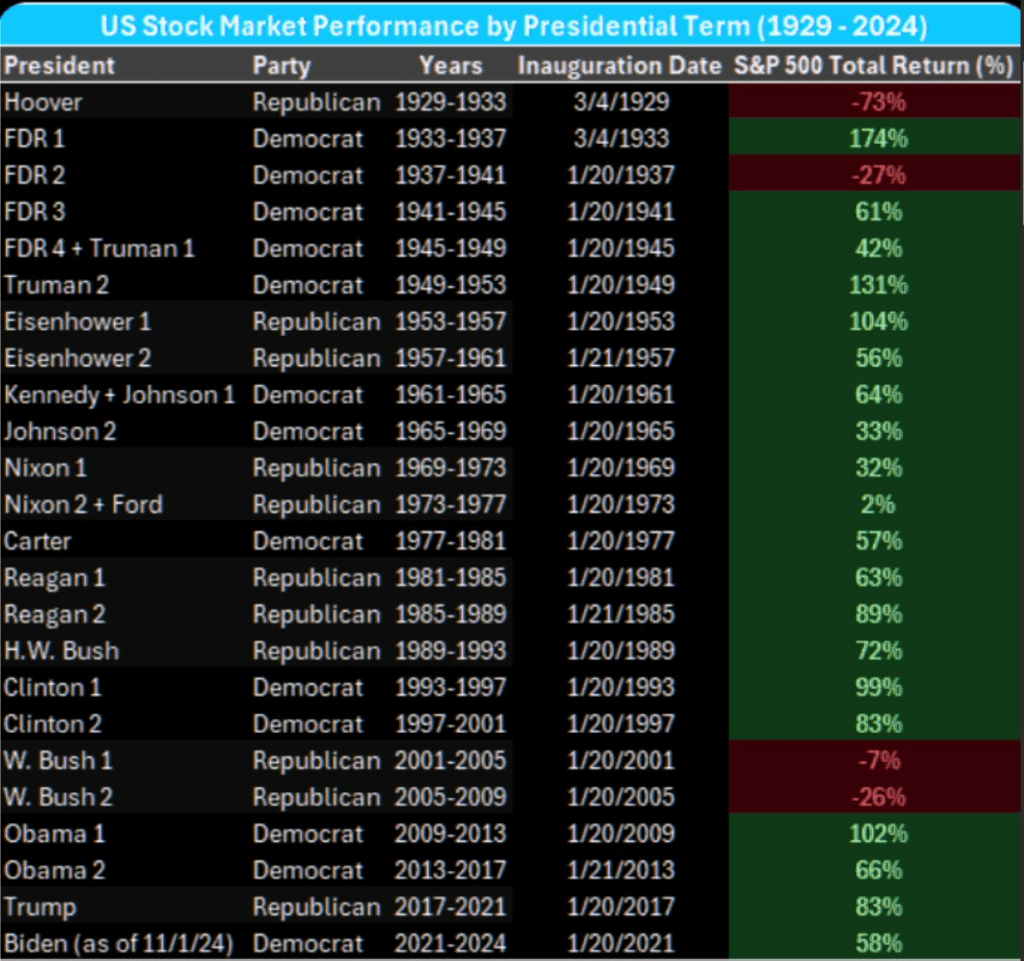Viewport: 1024px width, 961px height.
Task: Select the Party column header
Action: [x=281, y=65]
